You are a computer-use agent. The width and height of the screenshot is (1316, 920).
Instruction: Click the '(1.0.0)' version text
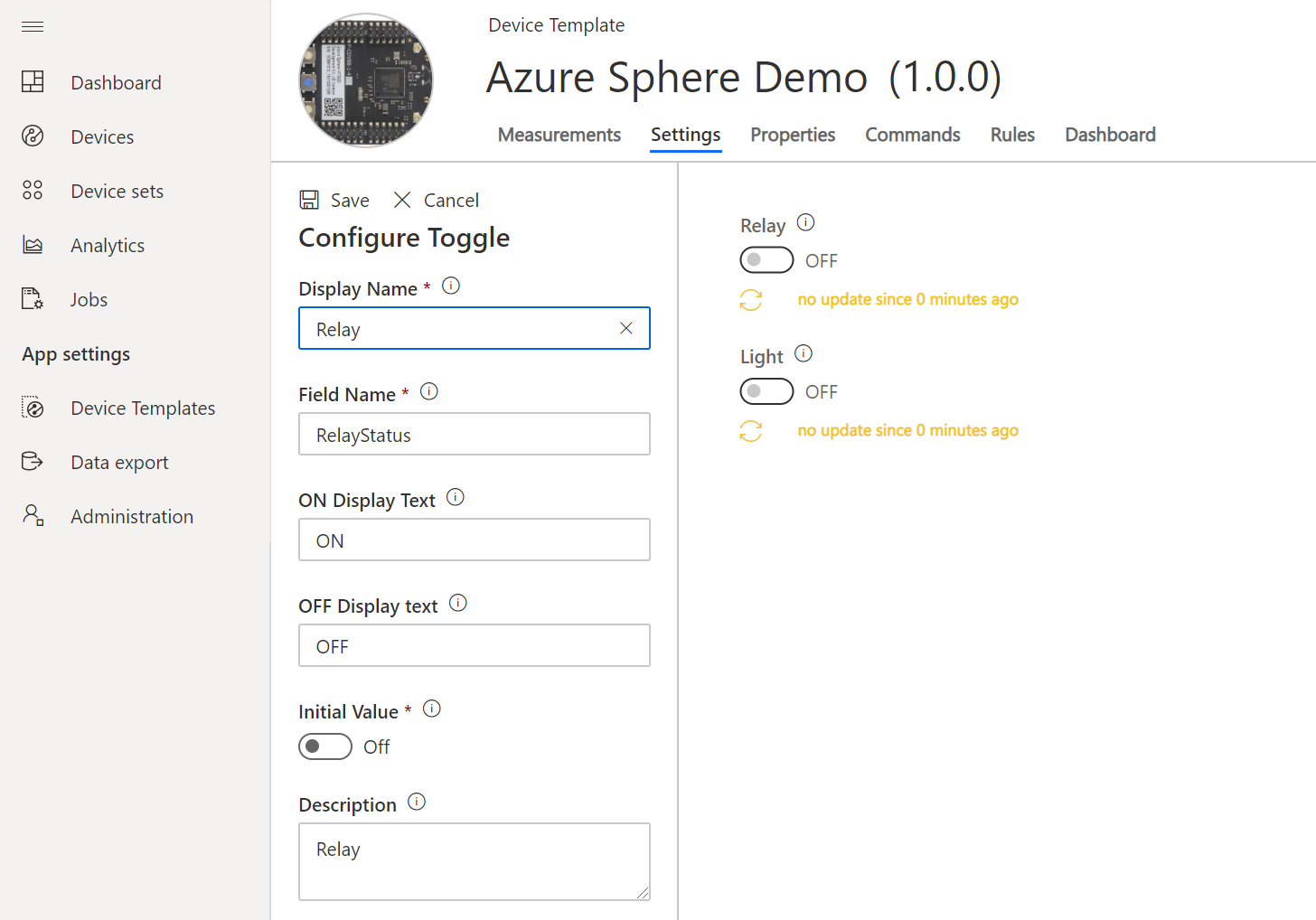[945, 77]
